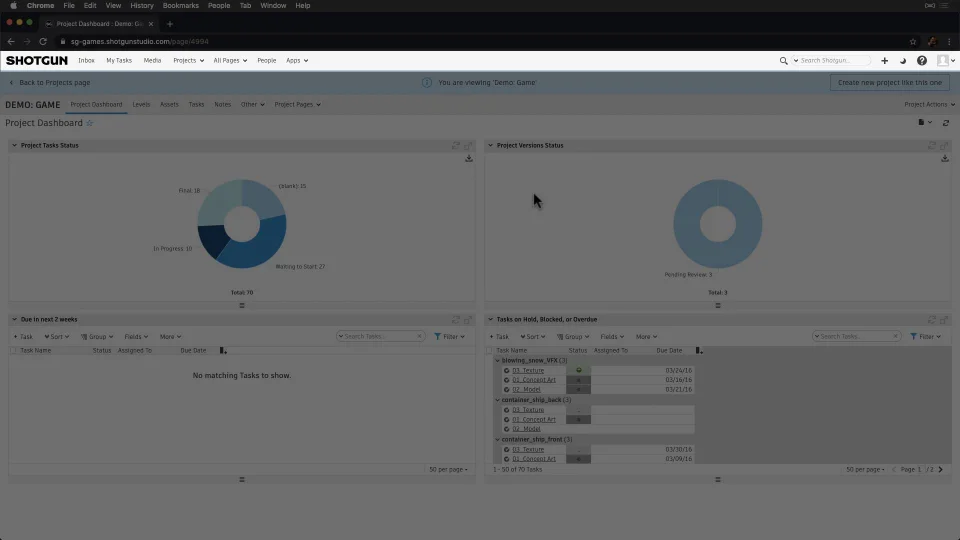The image size is (960, 540).
Task: Collapse the Project Versions Status widget
Action: pos(490,146)
